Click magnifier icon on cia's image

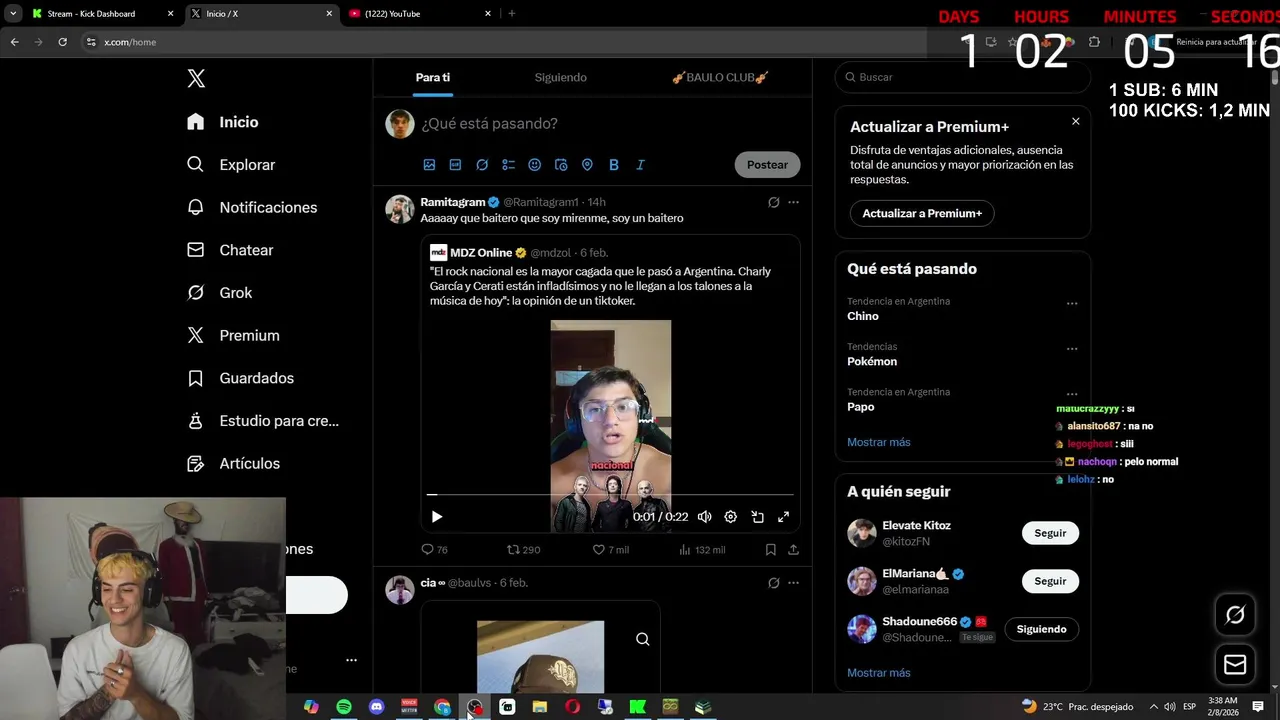pos(643,639)
